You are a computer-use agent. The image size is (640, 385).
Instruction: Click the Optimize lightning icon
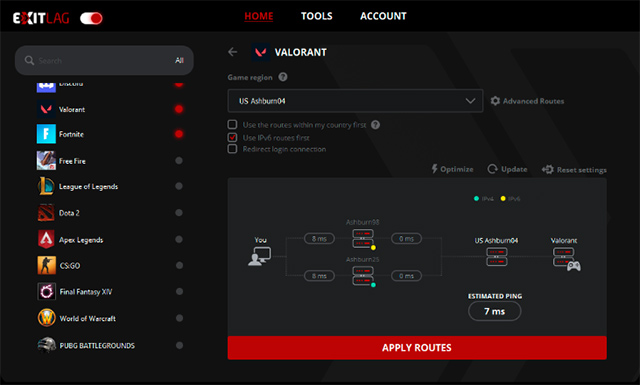(435, 169)
